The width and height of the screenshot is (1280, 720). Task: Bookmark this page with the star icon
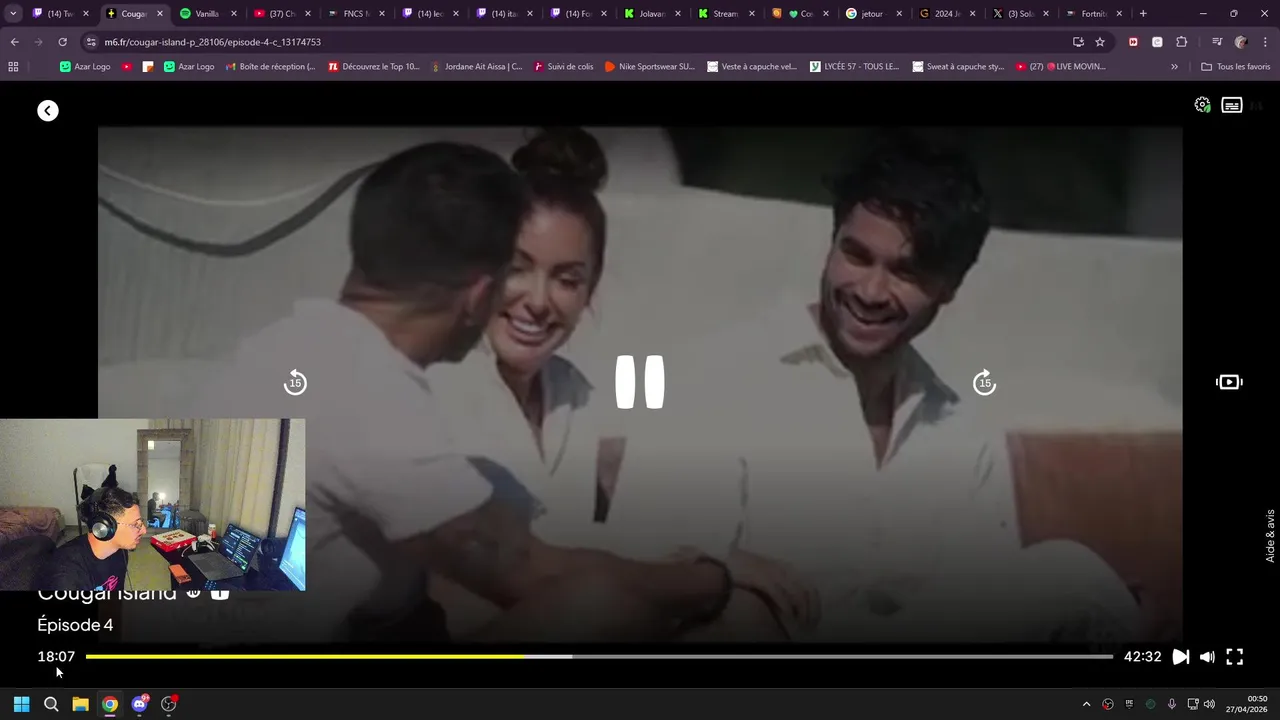click(1100, 42)
